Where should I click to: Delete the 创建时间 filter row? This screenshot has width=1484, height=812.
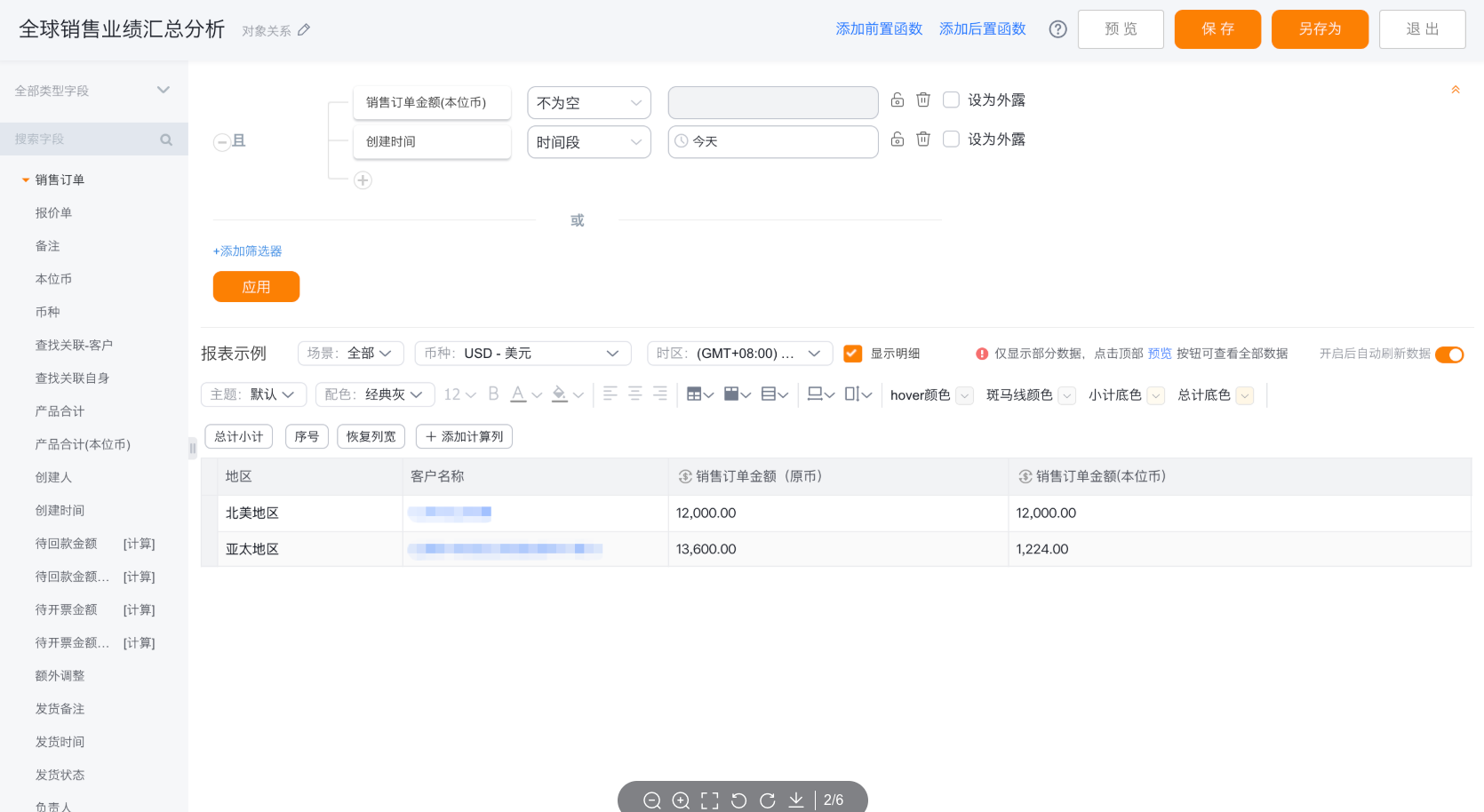(x=923, y=139)
